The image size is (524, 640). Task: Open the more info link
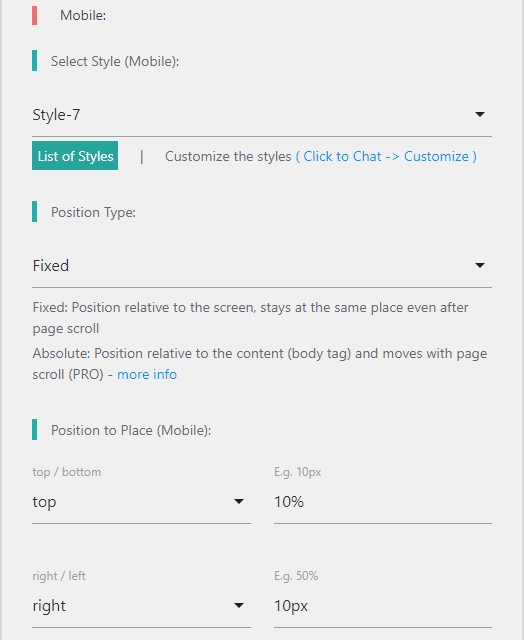147,374
